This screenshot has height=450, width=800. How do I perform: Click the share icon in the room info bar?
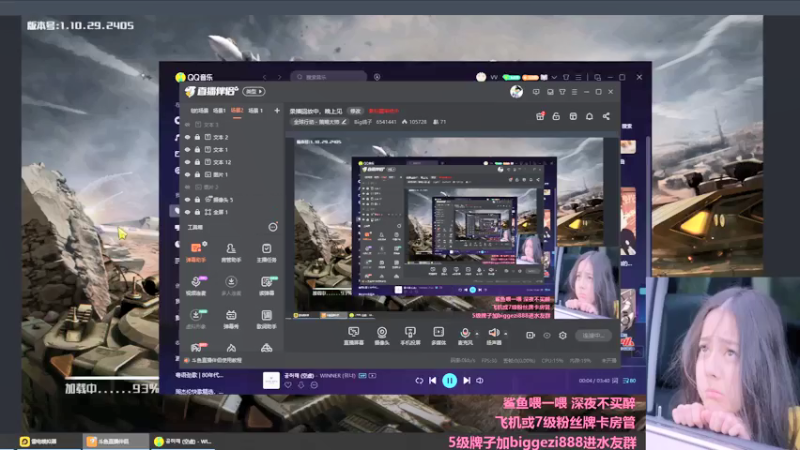click(606, 116)
